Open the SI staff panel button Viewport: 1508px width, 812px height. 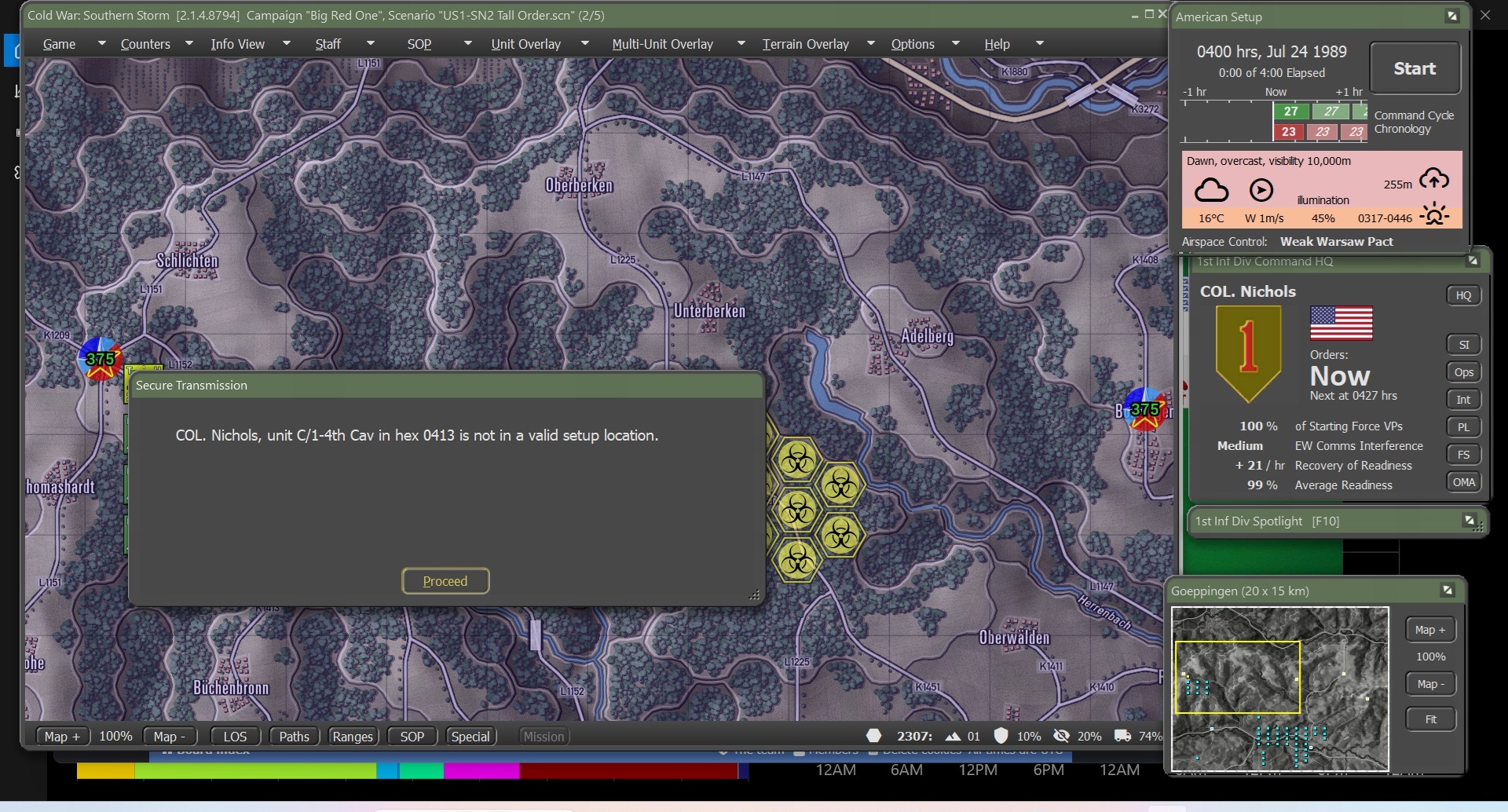click(x=1463, y=345)
